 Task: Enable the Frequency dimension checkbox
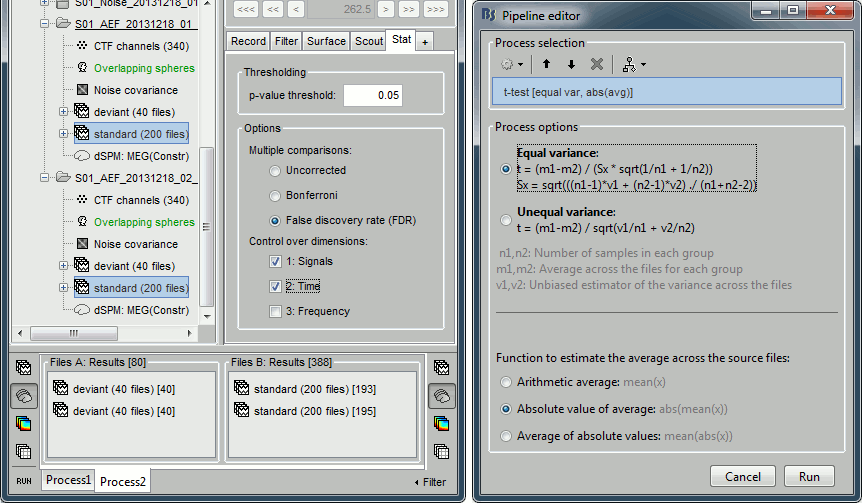click(275, 311)
